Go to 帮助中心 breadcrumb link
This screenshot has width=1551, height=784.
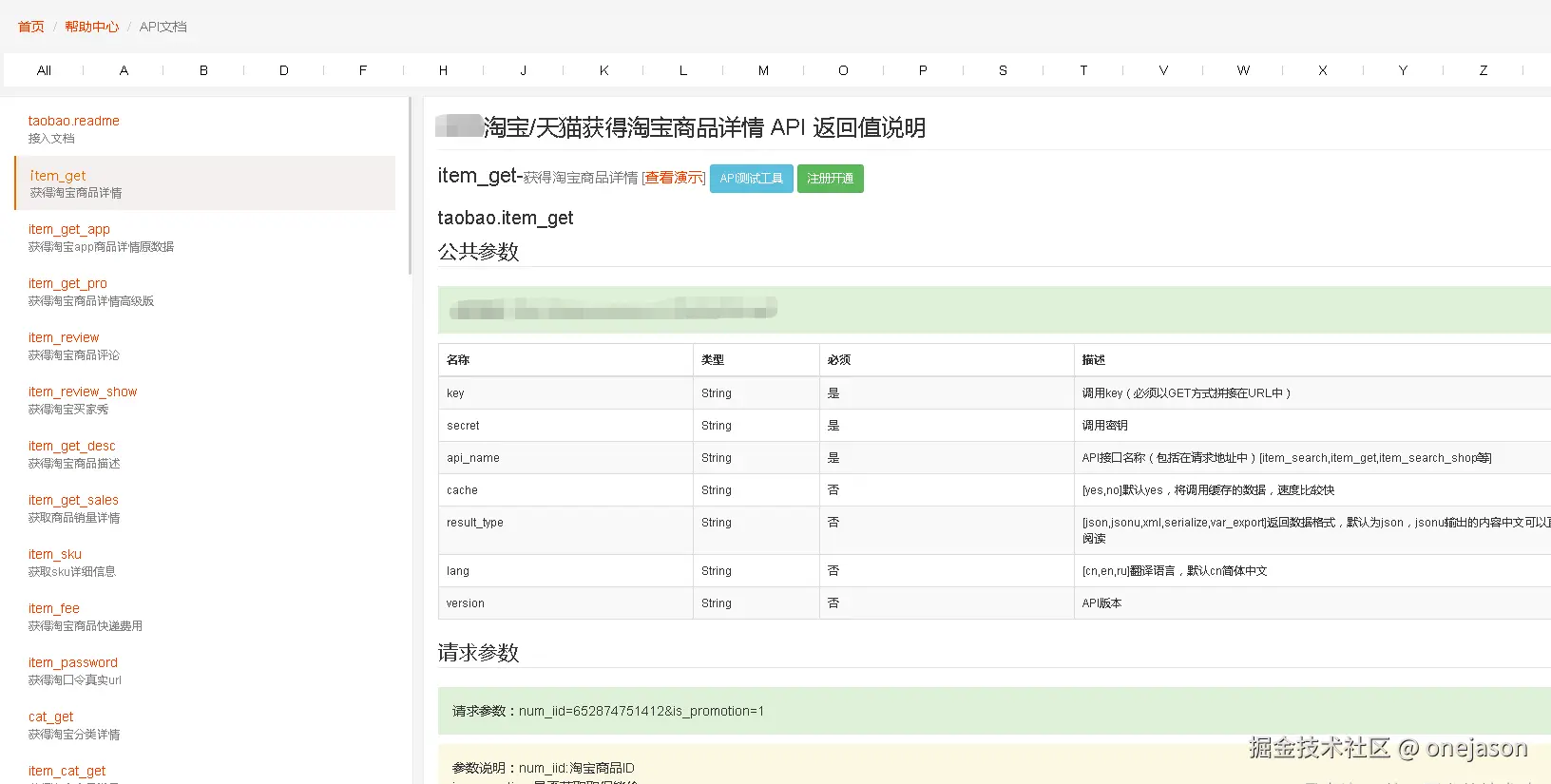coord(92,27)
